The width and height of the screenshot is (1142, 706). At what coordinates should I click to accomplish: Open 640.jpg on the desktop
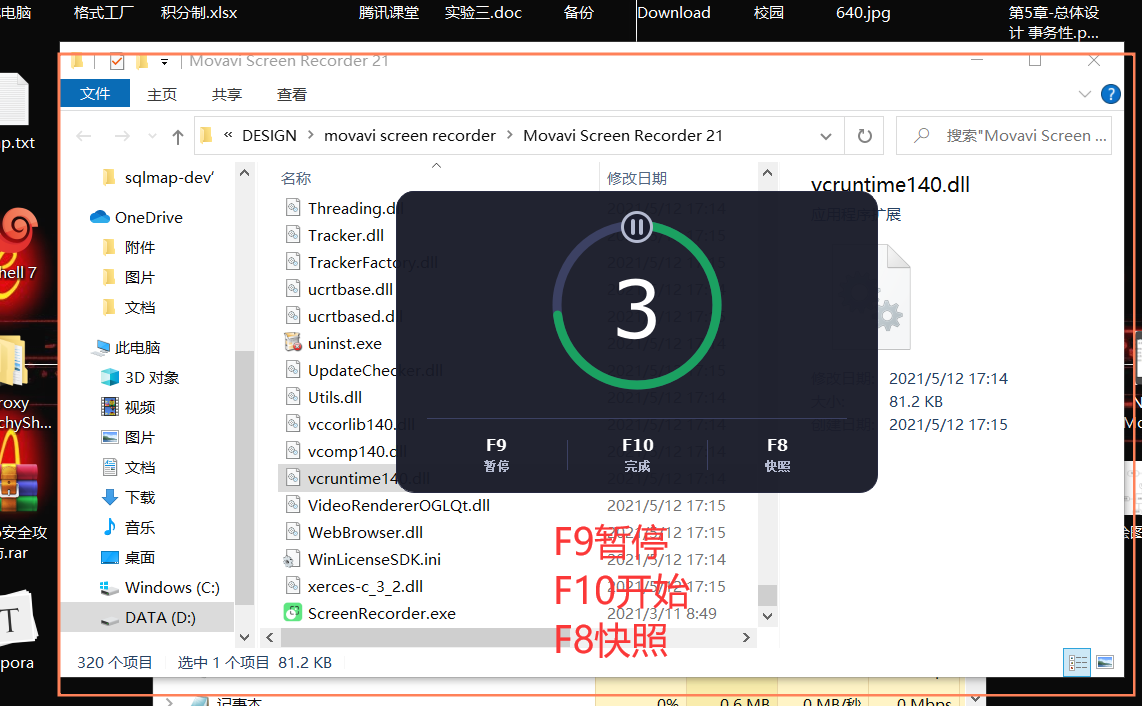pyautogui.click(x=863, y=13)
